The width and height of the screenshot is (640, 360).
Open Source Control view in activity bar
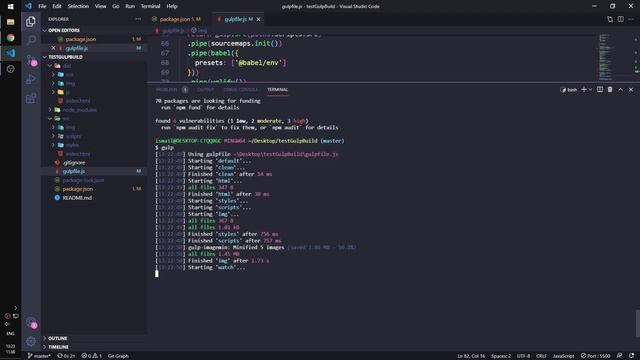pos(31,60)
